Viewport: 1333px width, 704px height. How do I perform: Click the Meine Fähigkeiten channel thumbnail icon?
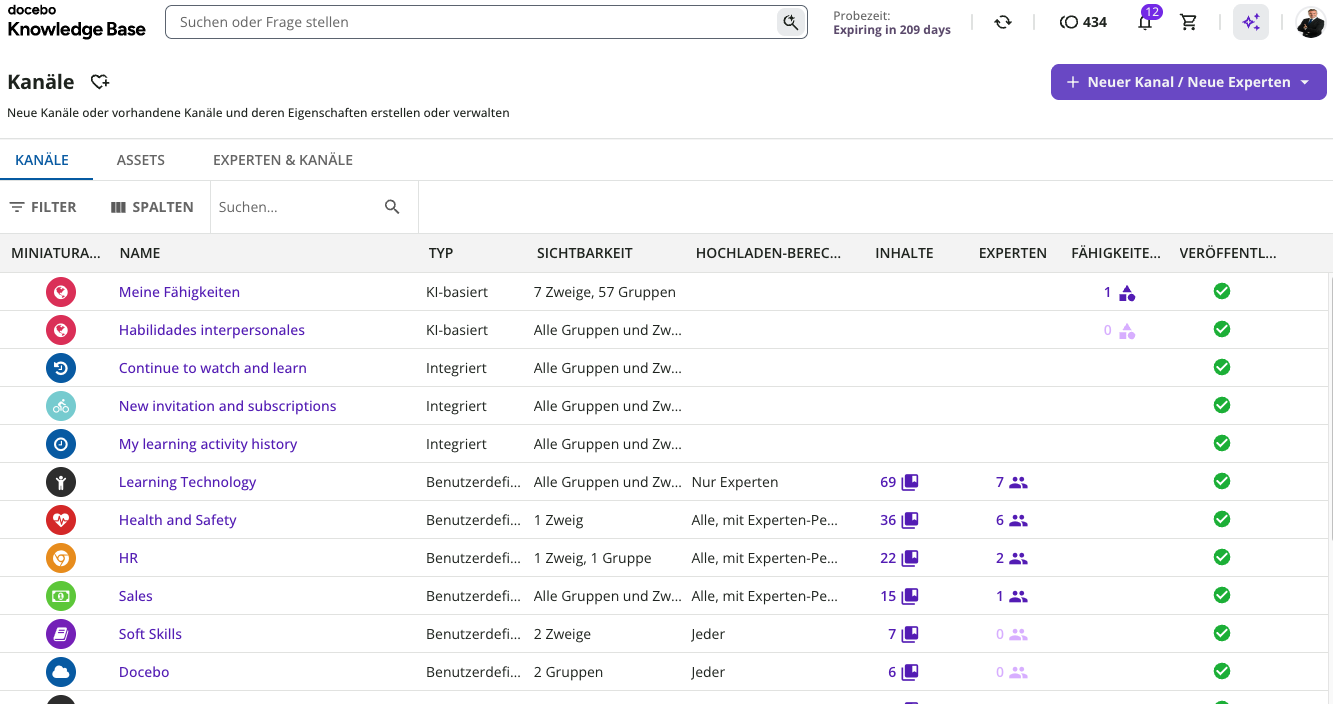(61, 292)
